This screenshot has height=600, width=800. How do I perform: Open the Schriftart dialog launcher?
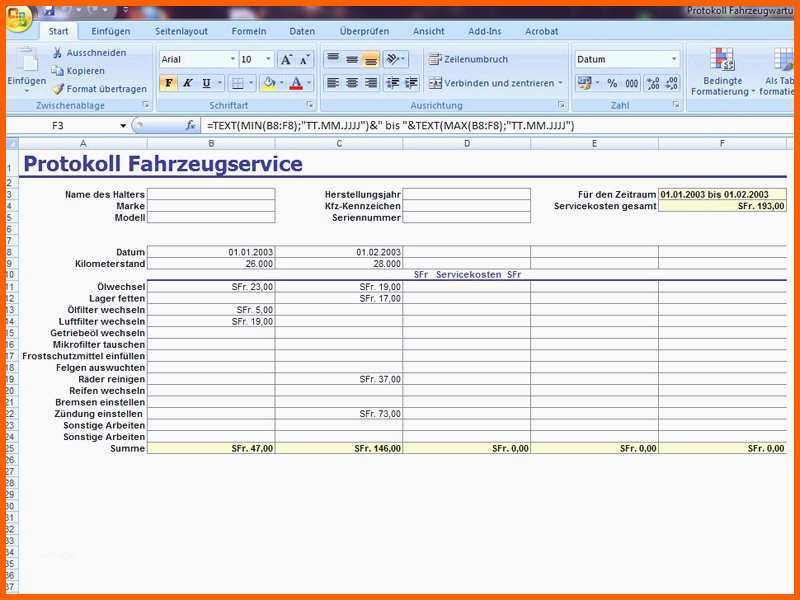pyautogui.click(x=310, y=103)
